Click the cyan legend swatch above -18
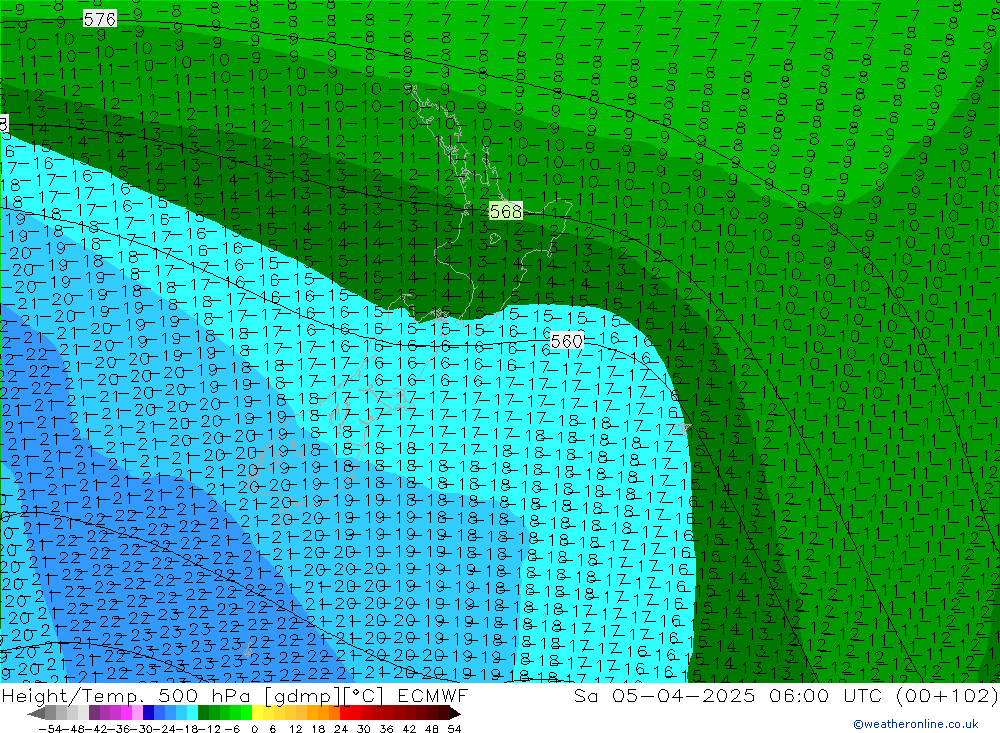Screen dimensions: 1000x733 pos(192,714)
